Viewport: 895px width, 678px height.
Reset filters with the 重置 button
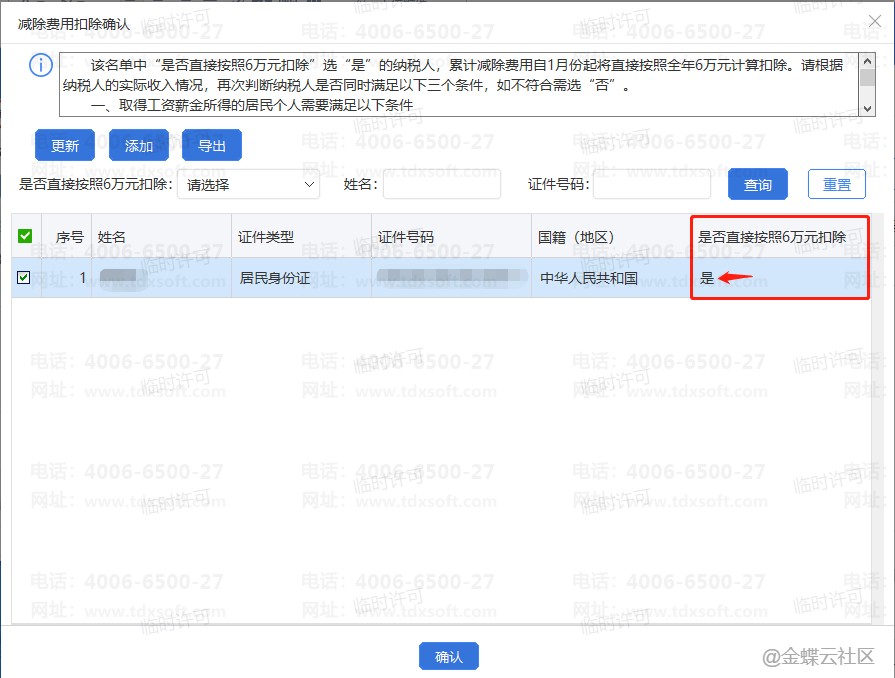click(x=836, y=184)
